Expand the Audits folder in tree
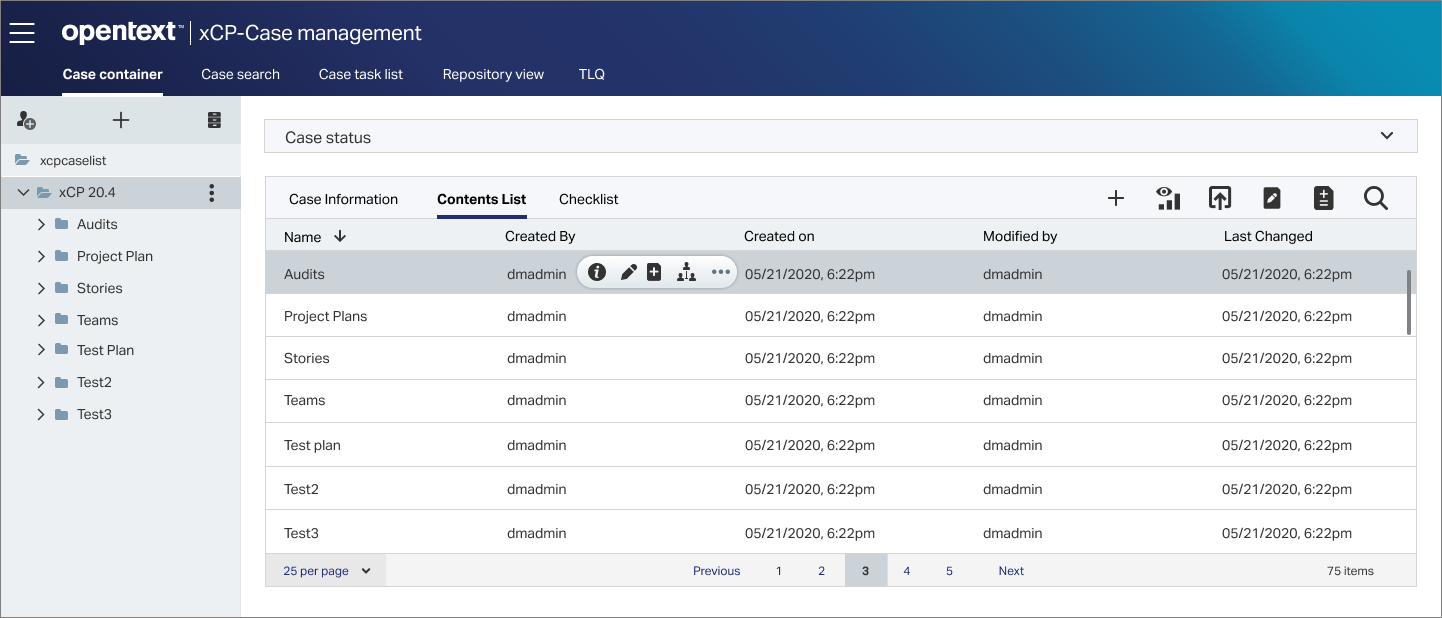Viewport: 1442px width, 618px height. coord(41,224)
